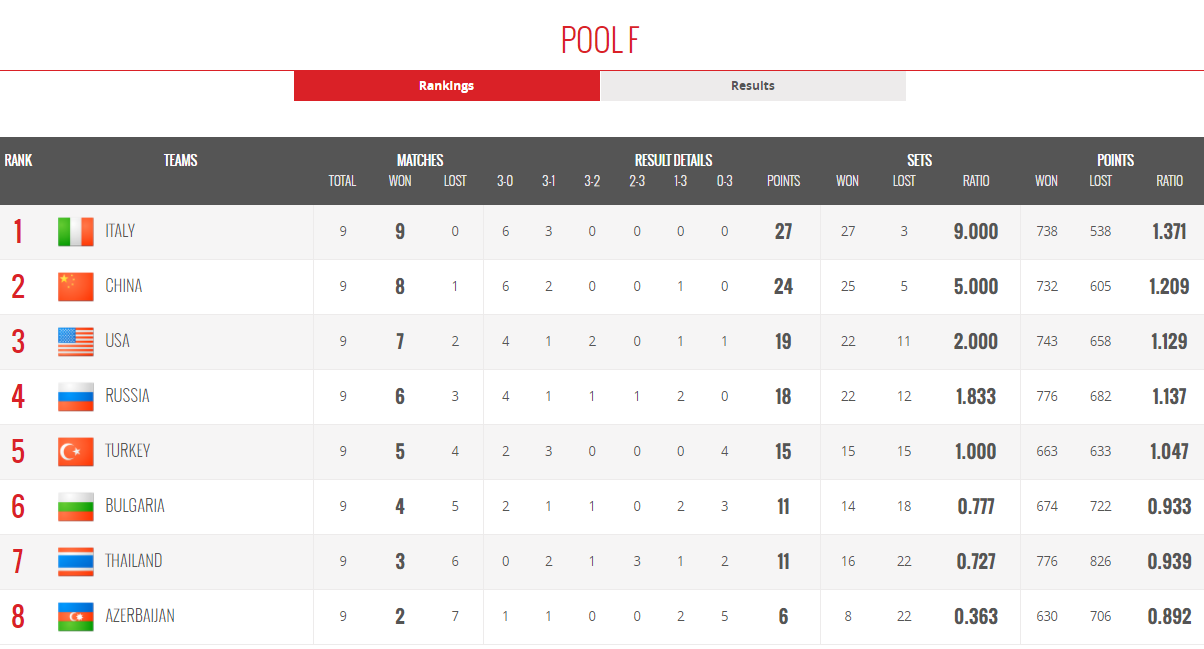
Task: Click the Turkey team name
Action: tap(128, 451)
